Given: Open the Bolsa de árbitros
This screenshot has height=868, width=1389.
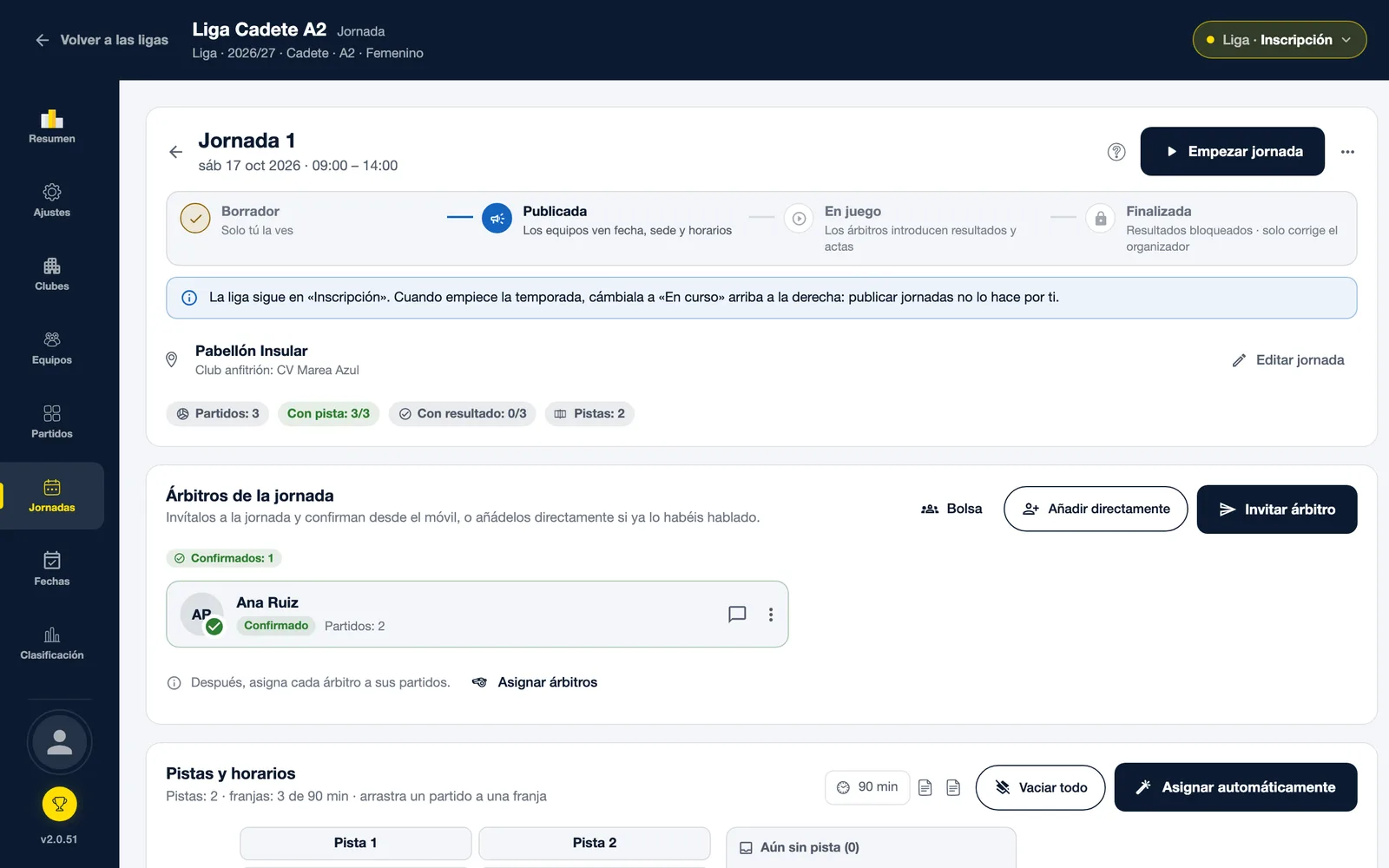Looking at the screenshot, I should 951,509.
